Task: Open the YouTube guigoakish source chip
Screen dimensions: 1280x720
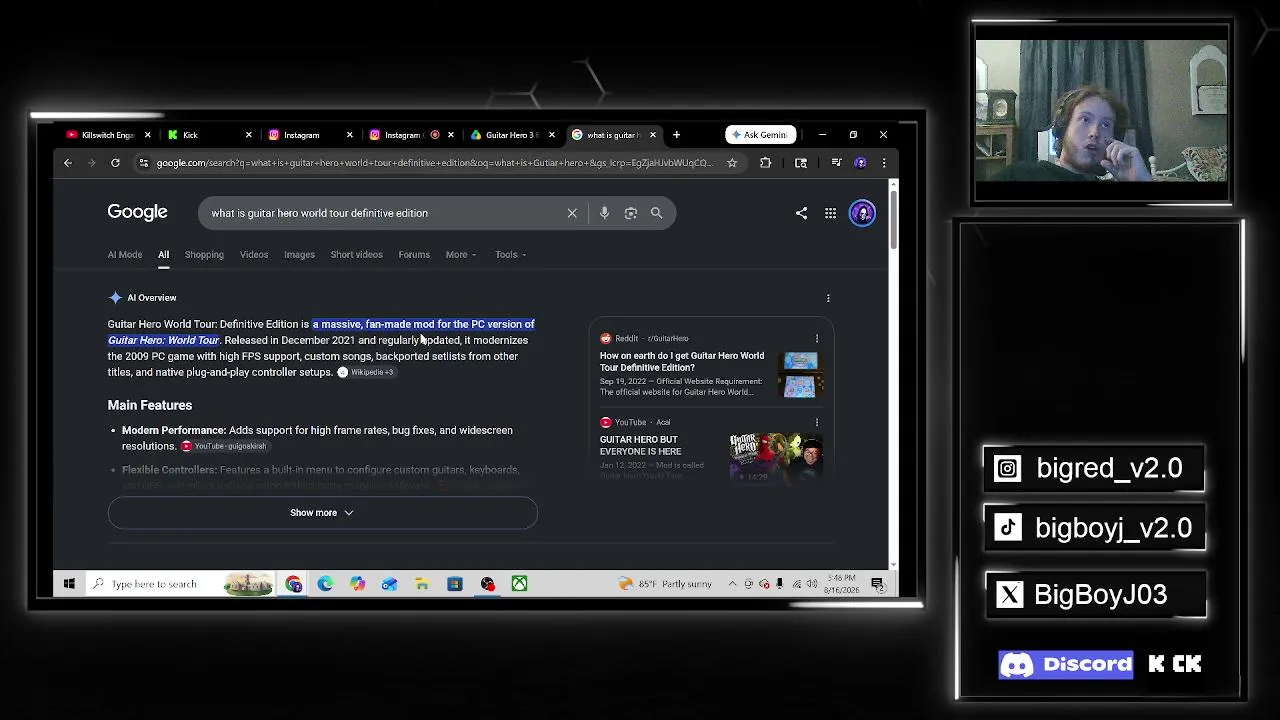Action: pos(224,446)
